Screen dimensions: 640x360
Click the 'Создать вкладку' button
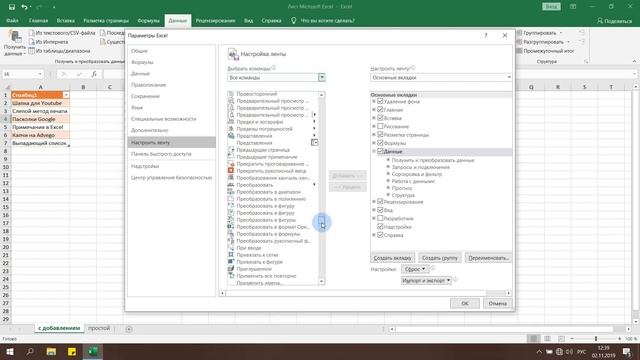tap(392, 258)
